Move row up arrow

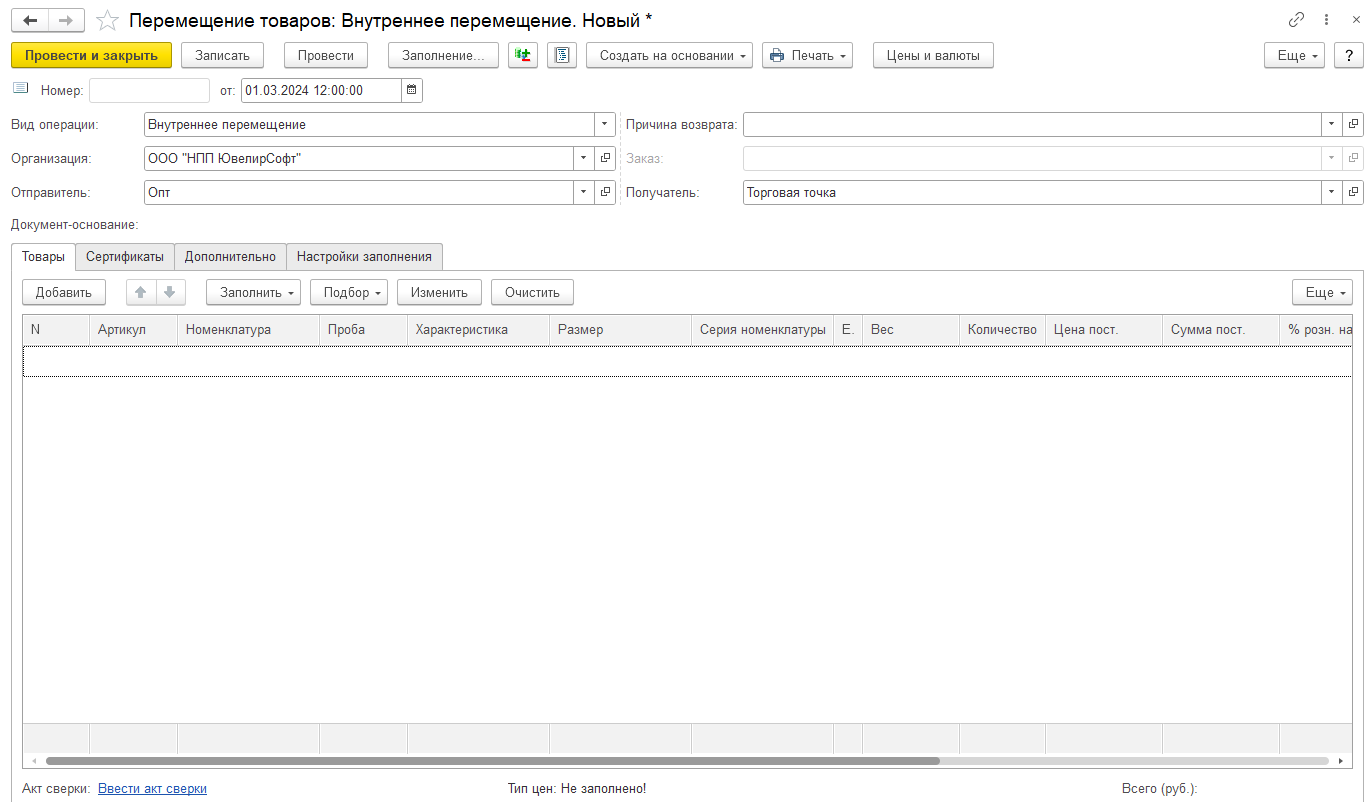[141, 292]
